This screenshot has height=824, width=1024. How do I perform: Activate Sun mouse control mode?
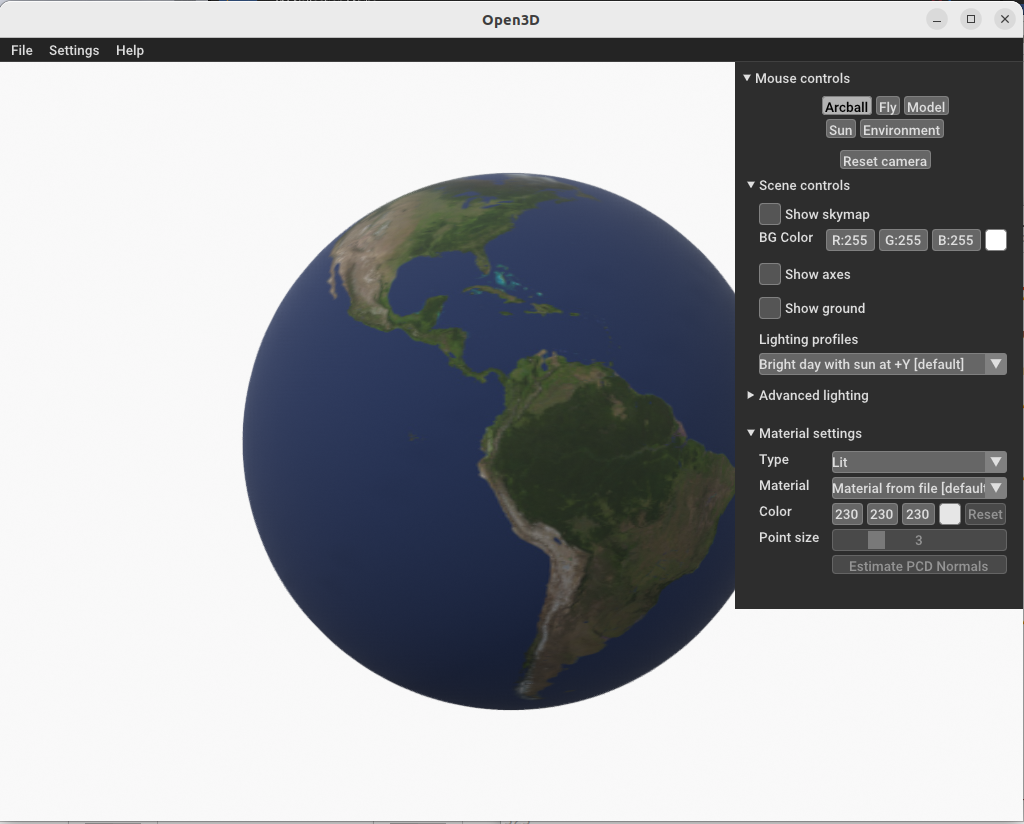tap(840, 130)
